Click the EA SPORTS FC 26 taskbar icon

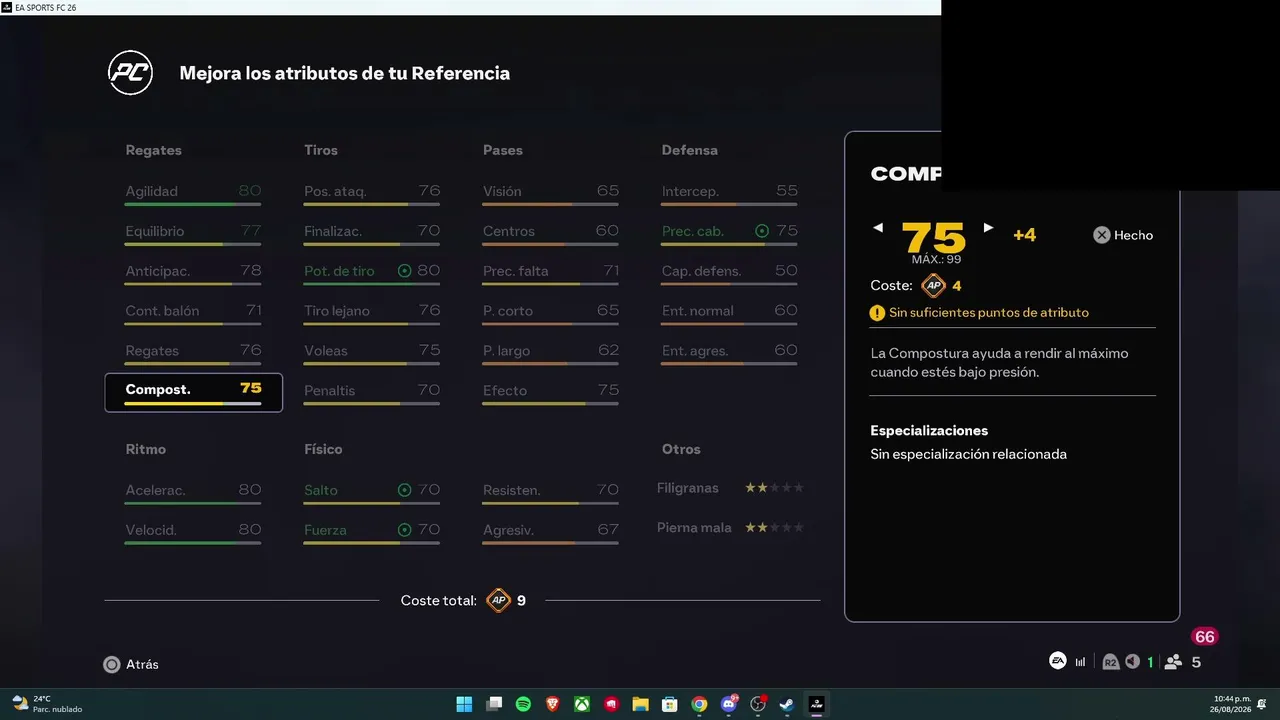pos(817,704)
